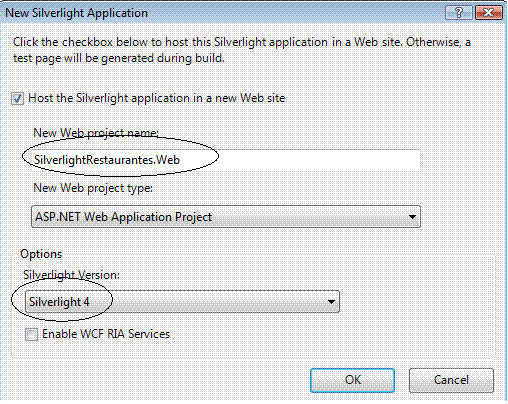508x404 pixels.
Task: Click the question mark help button
Action: pyautogui.click(x=459, y=13)
